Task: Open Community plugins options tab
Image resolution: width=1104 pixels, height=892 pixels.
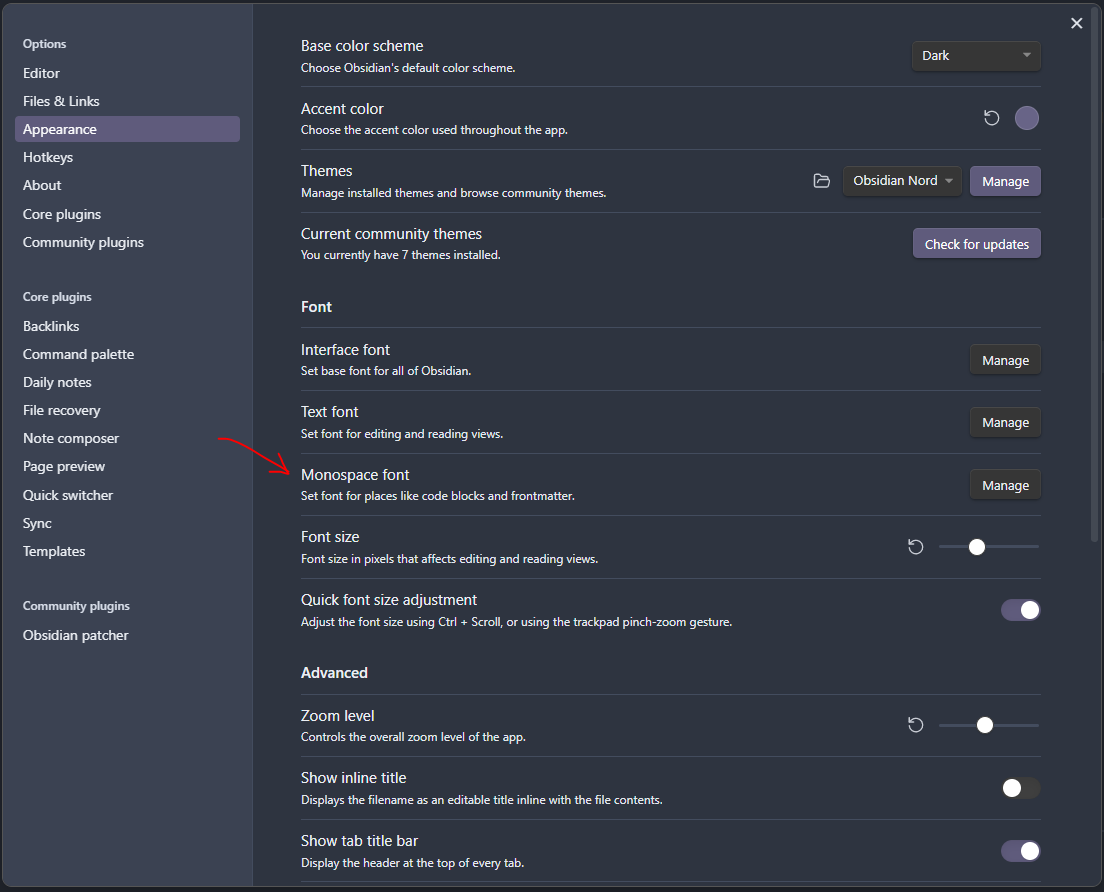Action: coord(127,242)
